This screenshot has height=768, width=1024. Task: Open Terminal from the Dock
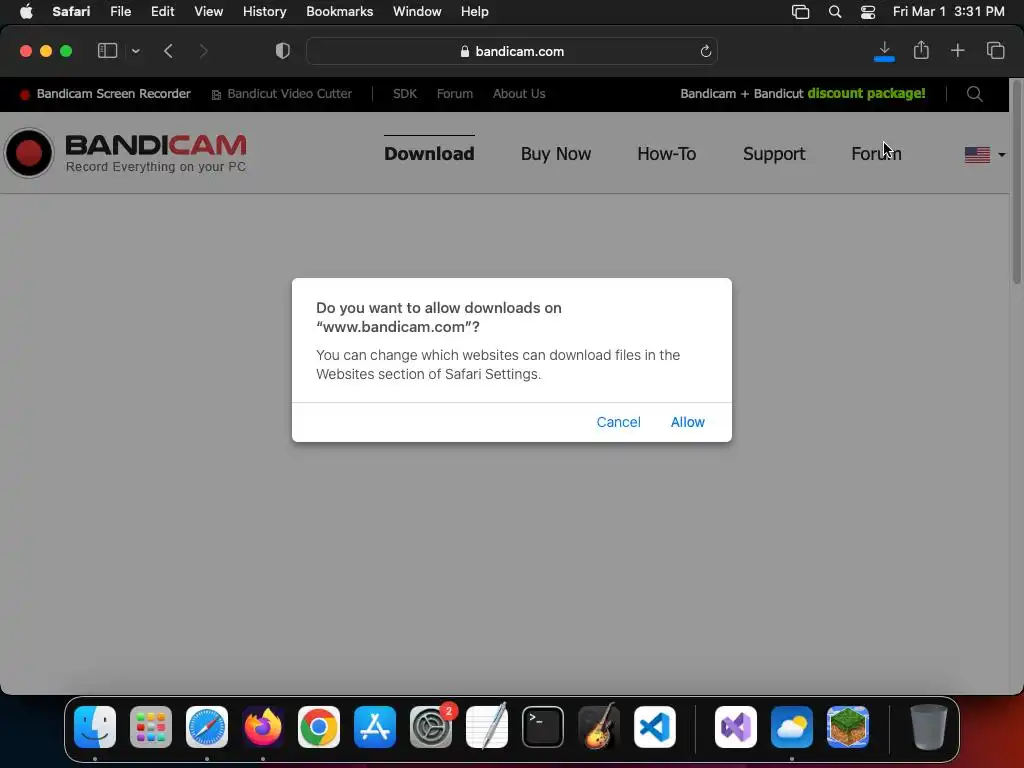click(x=543, y=726)
